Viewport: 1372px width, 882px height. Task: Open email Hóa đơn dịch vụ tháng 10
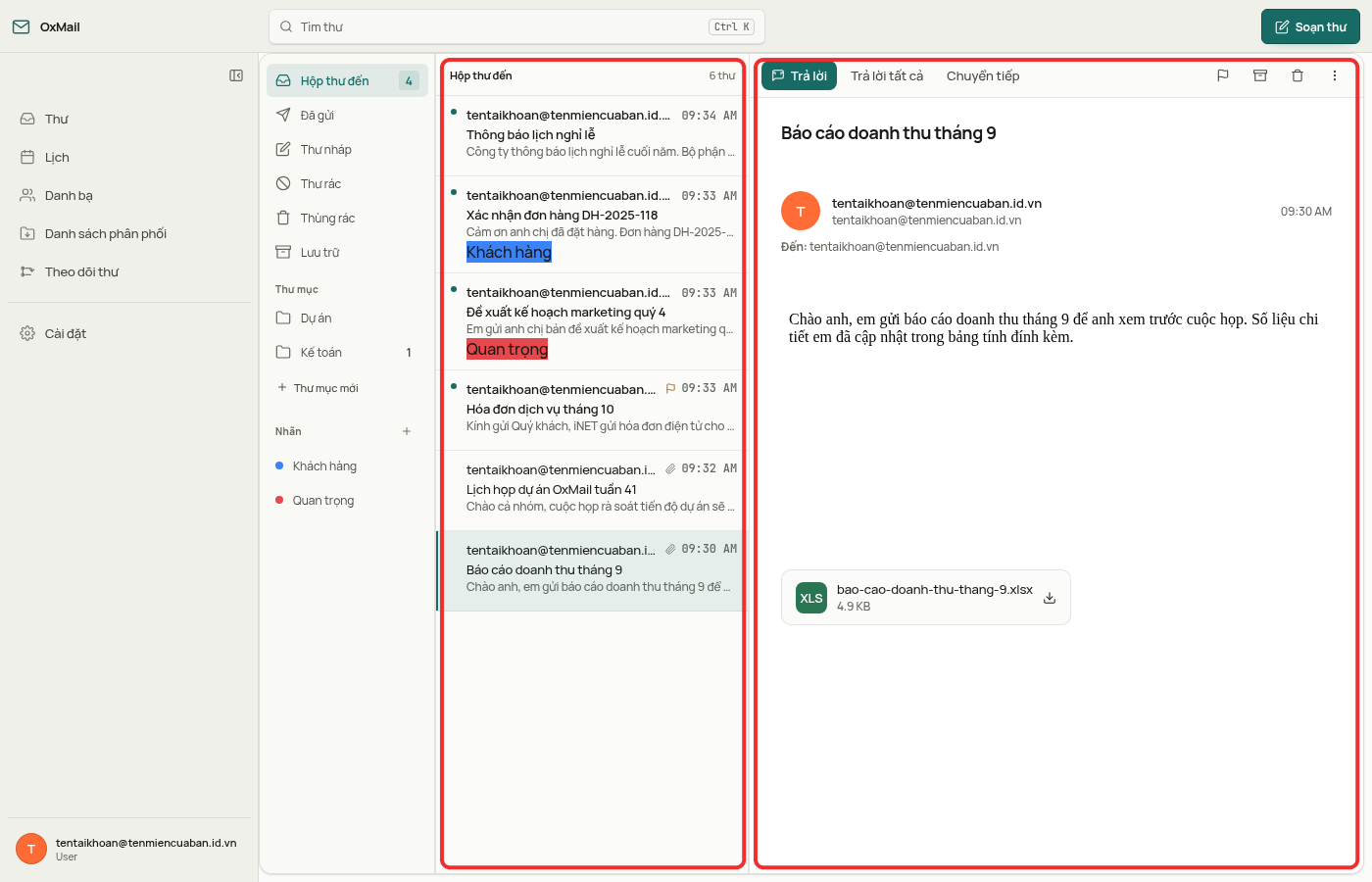coord(592,410)
